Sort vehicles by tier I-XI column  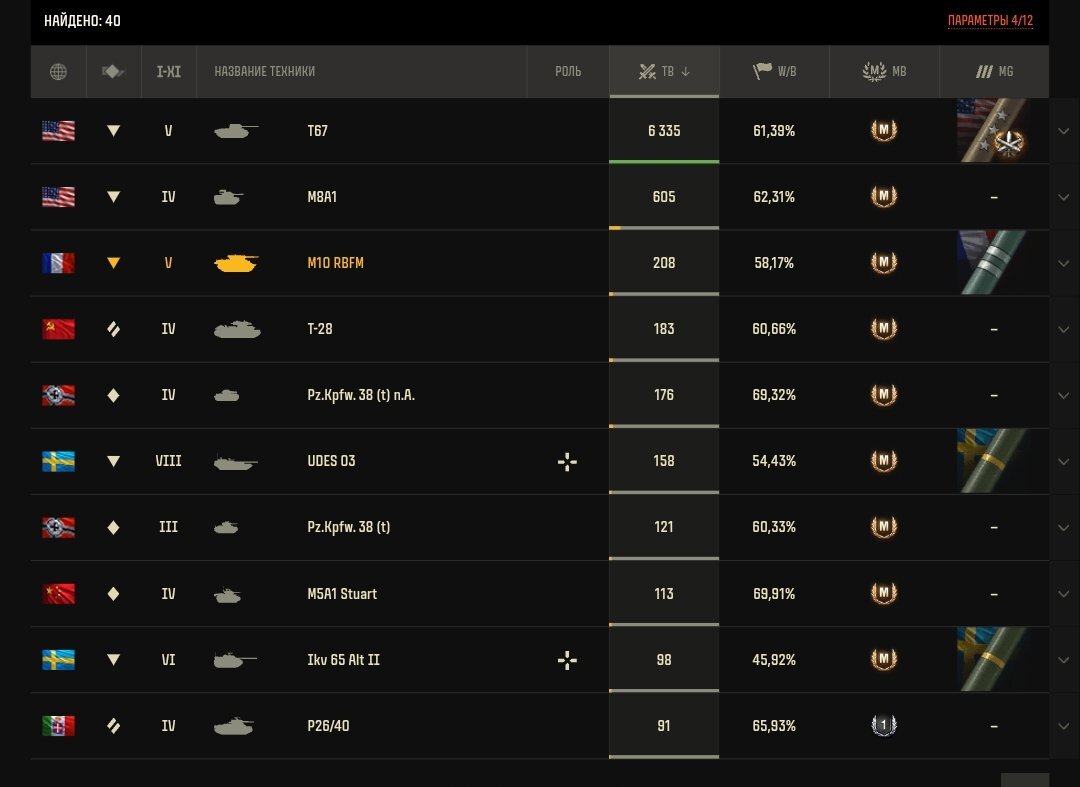[169, 72]
